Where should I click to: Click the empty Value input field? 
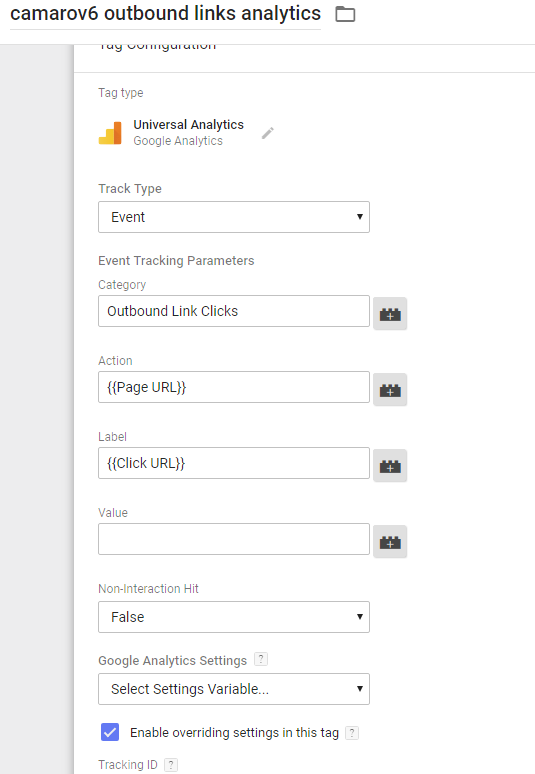[234, 539]
